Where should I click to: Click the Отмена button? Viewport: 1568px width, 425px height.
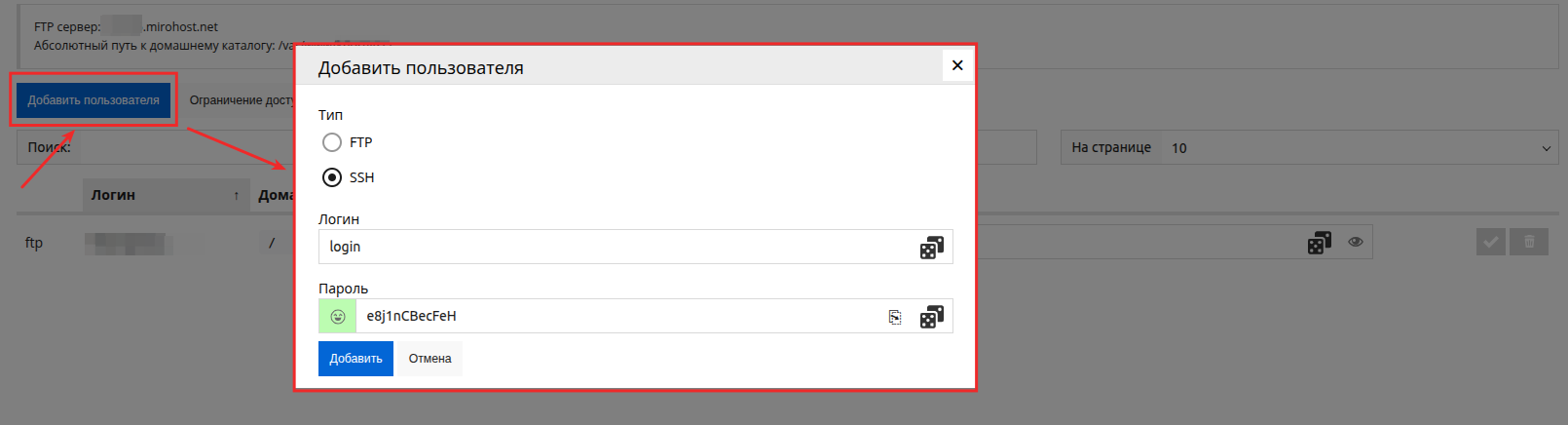point(429,359)
